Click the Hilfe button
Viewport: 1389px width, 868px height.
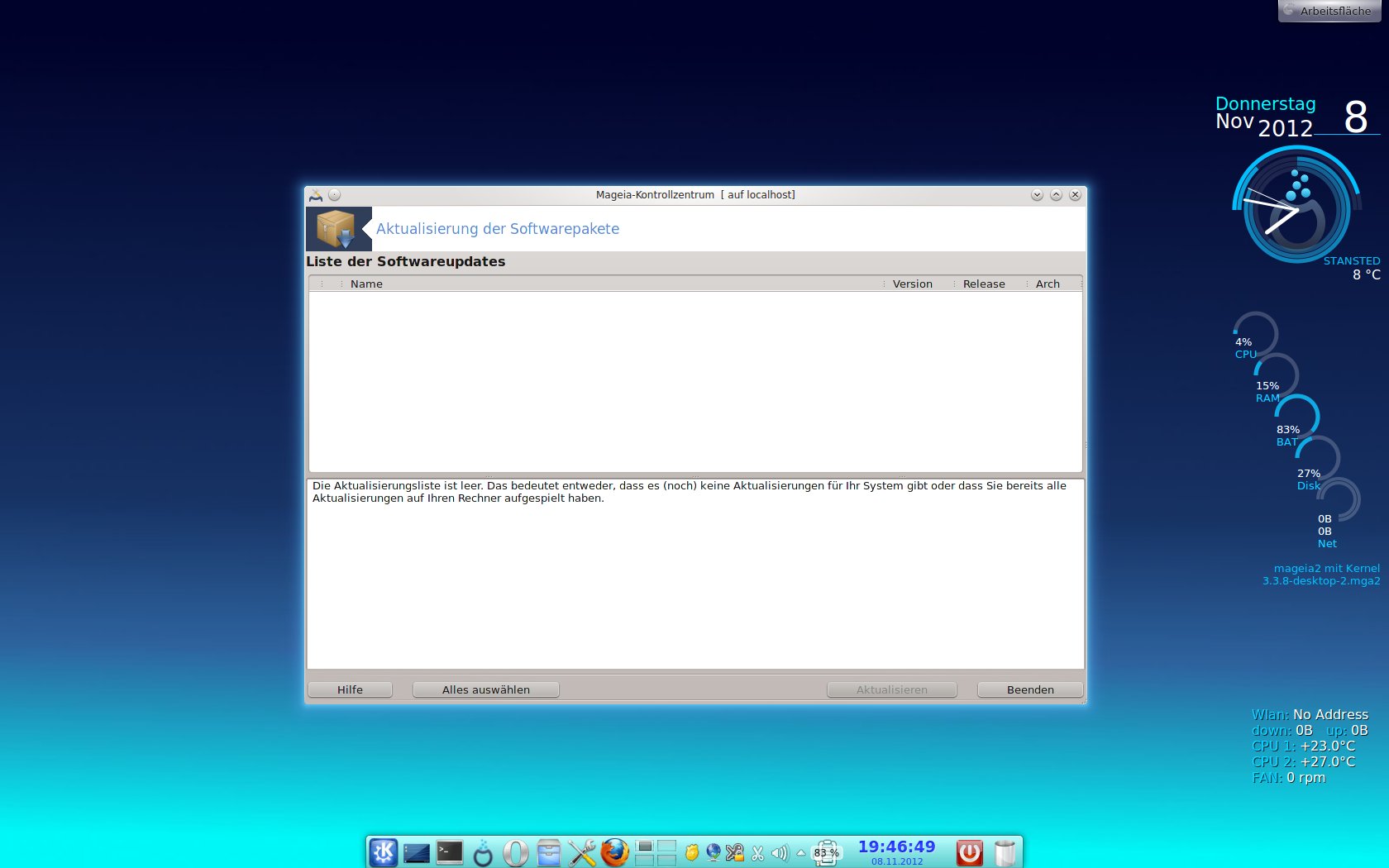click(x=350, y=689)
